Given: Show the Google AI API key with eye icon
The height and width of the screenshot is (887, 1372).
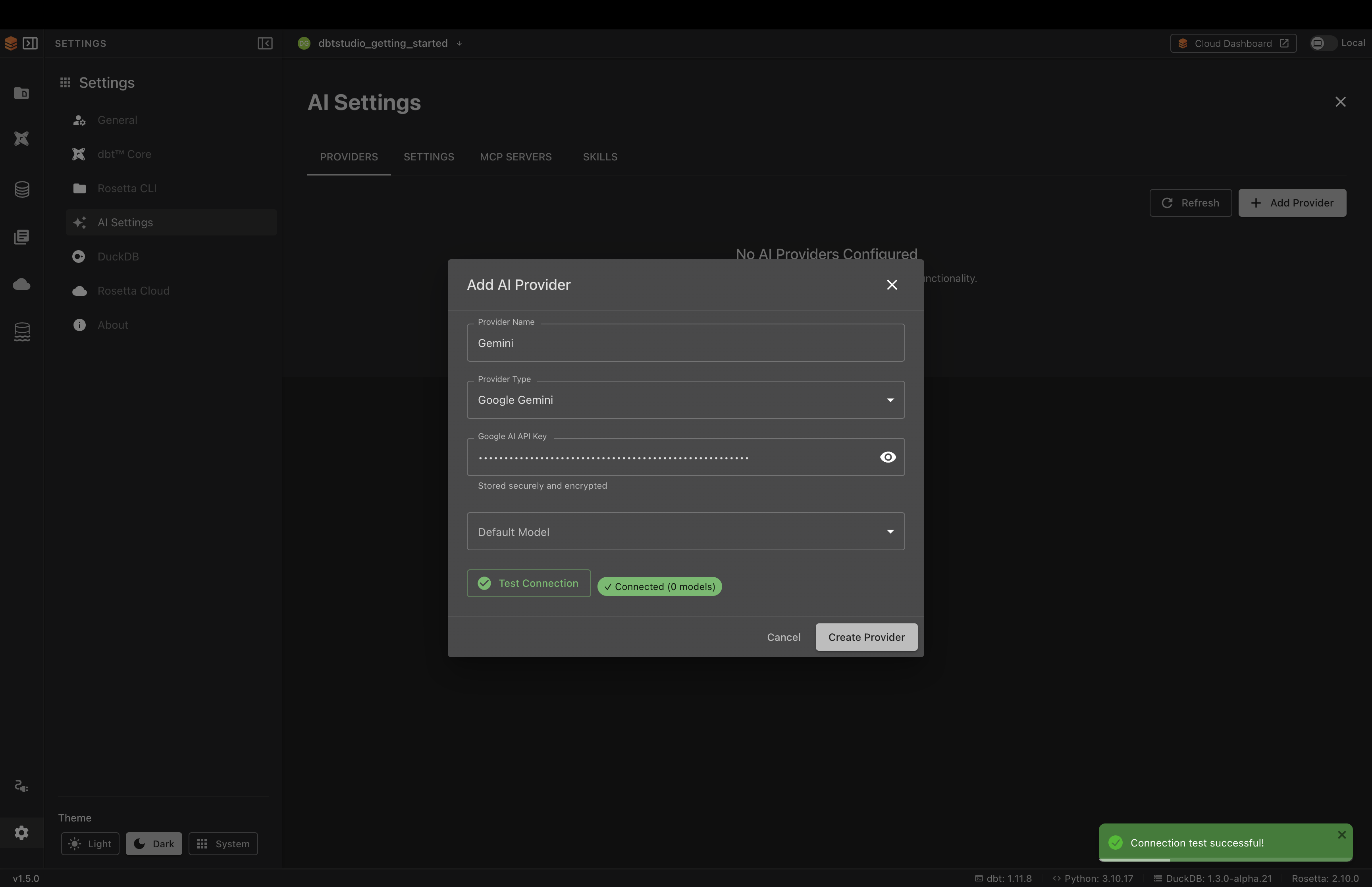Looking at the screenshot, I should (888, 457).
